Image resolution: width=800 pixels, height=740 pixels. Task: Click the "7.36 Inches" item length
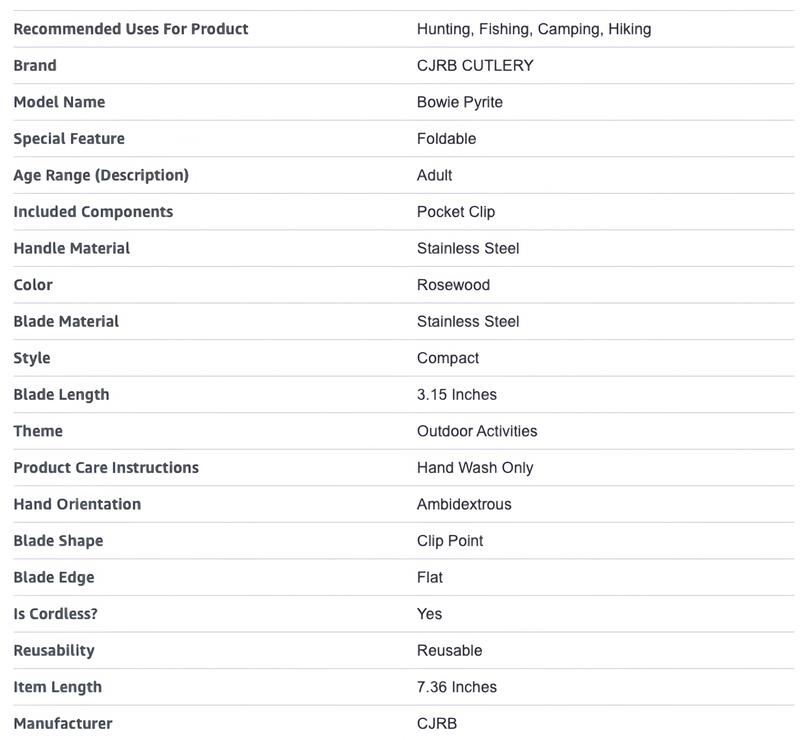[456, 687]
